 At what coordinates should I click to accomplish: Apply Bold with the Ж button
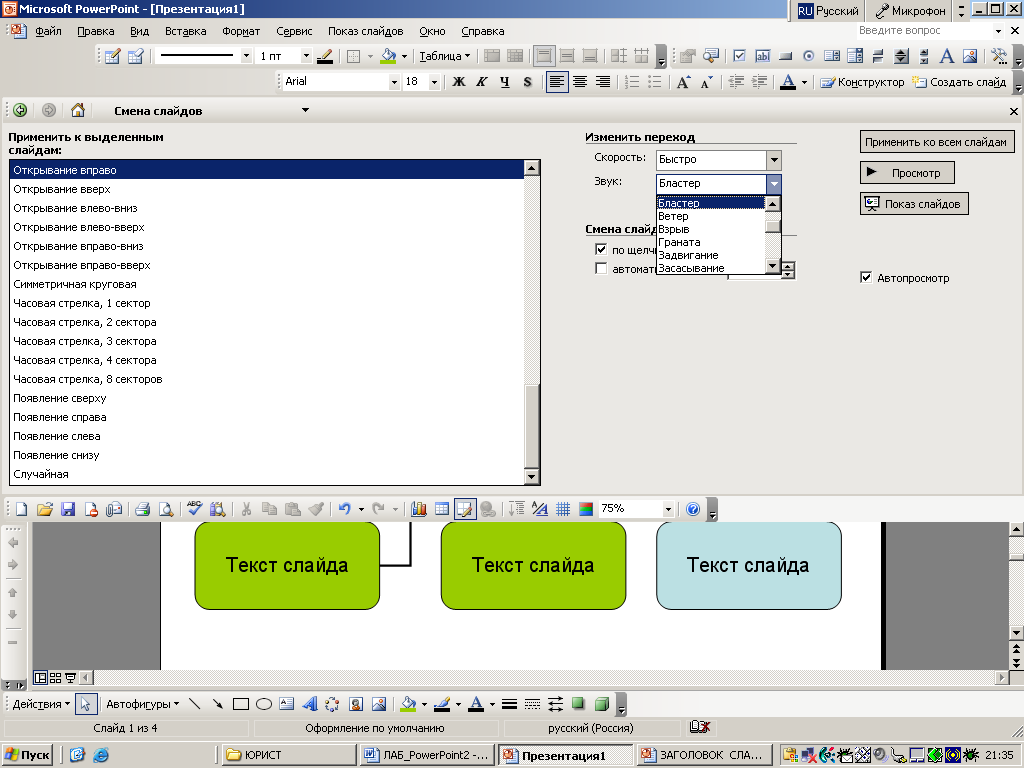459,82
